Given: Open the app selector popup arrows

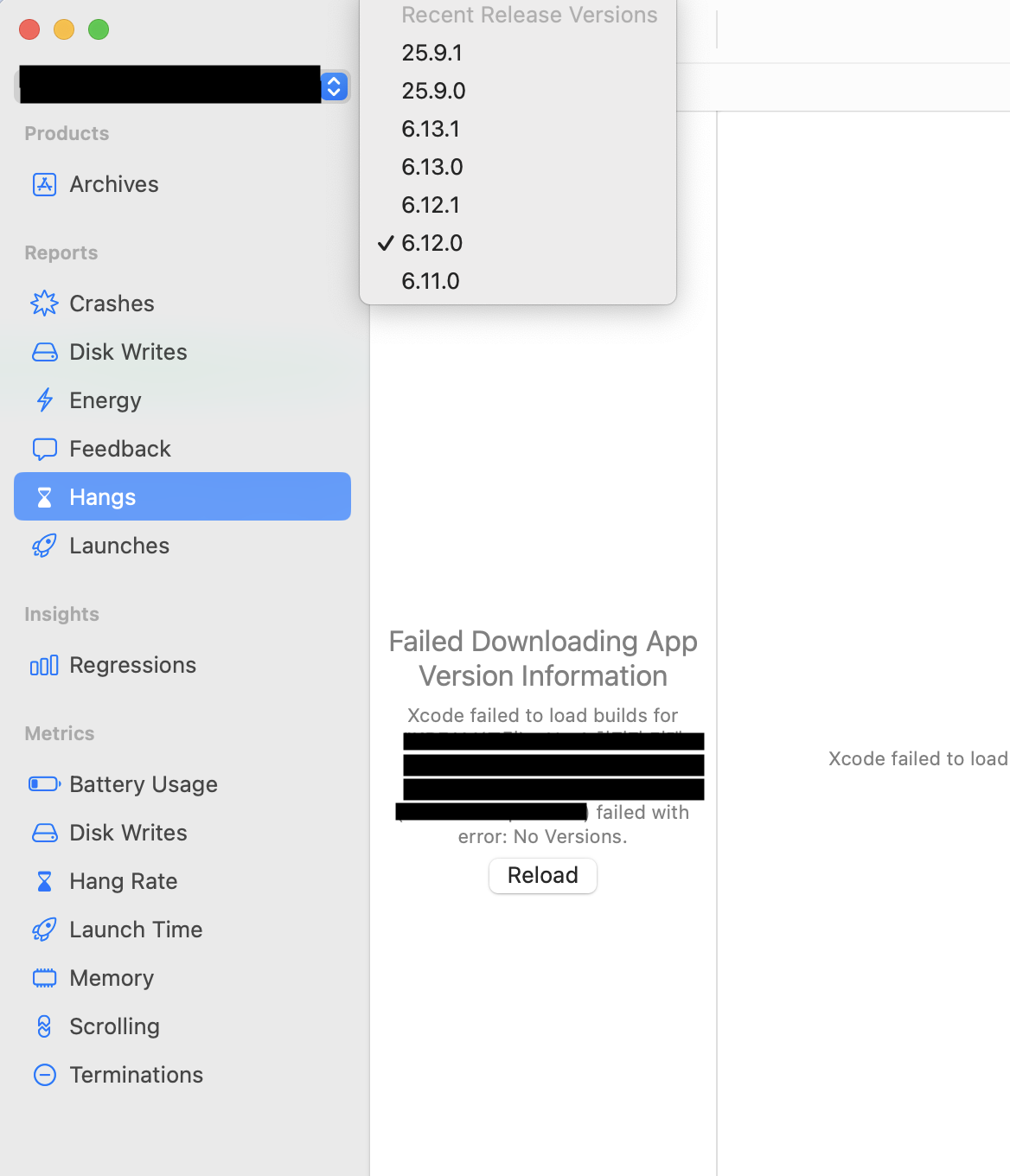Looking at the screenshot, I should pyautogui.click(x=334, y=86).
